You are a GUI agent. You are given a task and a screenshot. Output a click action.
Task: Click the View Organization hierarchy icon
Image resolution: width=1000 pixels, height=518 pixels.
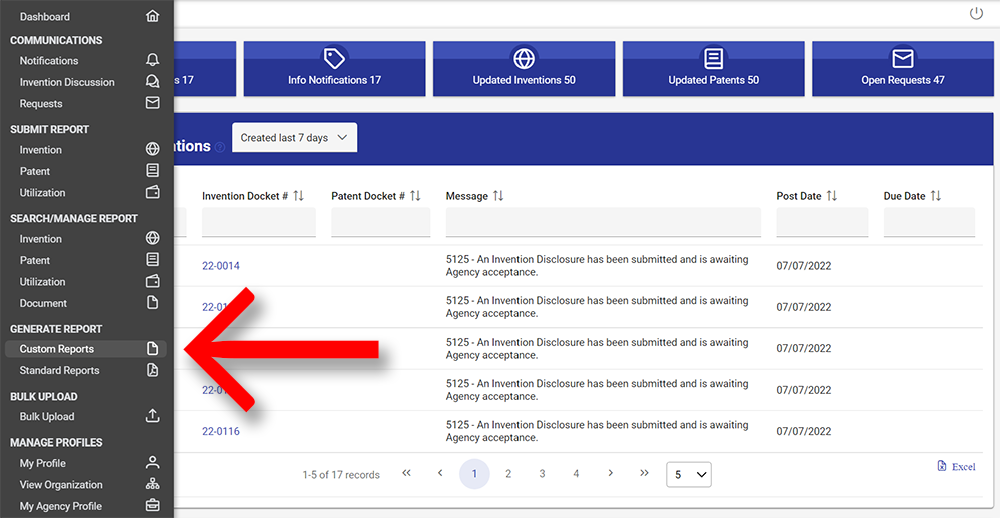point(152,484)
